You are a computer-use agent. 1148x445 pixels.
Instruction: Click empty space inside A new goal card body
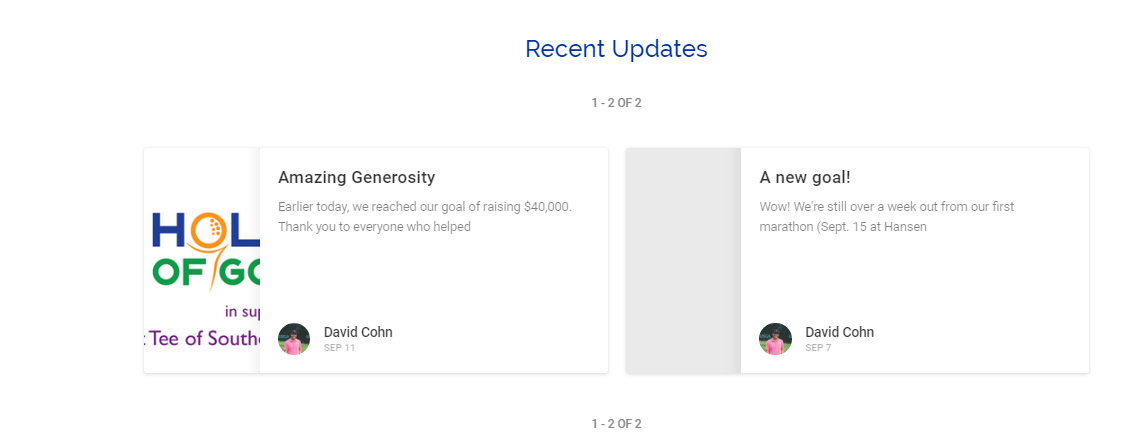(x=915, y=278)
